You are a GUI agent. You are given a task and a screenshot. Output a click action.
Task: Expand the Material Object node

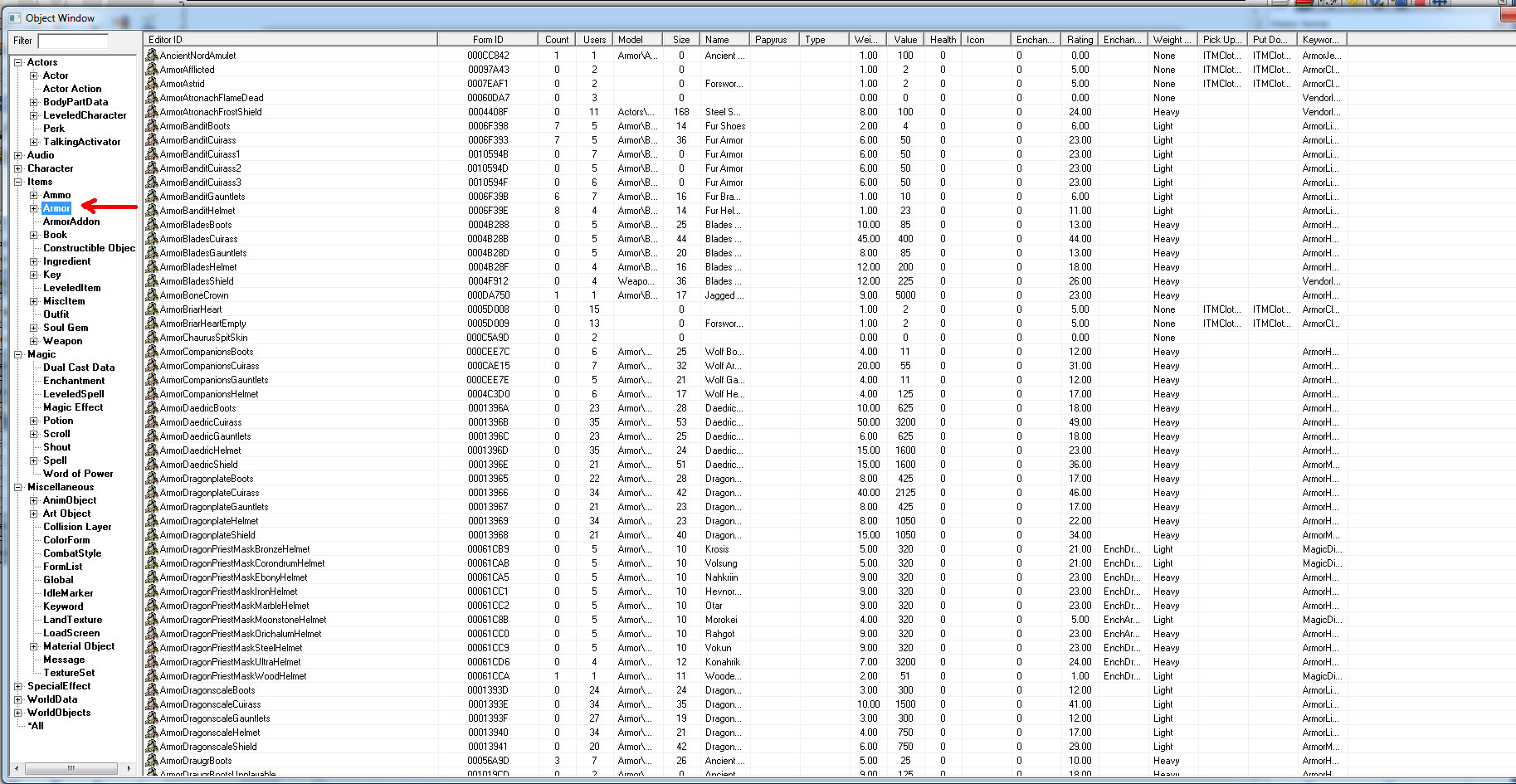[34, 646]
